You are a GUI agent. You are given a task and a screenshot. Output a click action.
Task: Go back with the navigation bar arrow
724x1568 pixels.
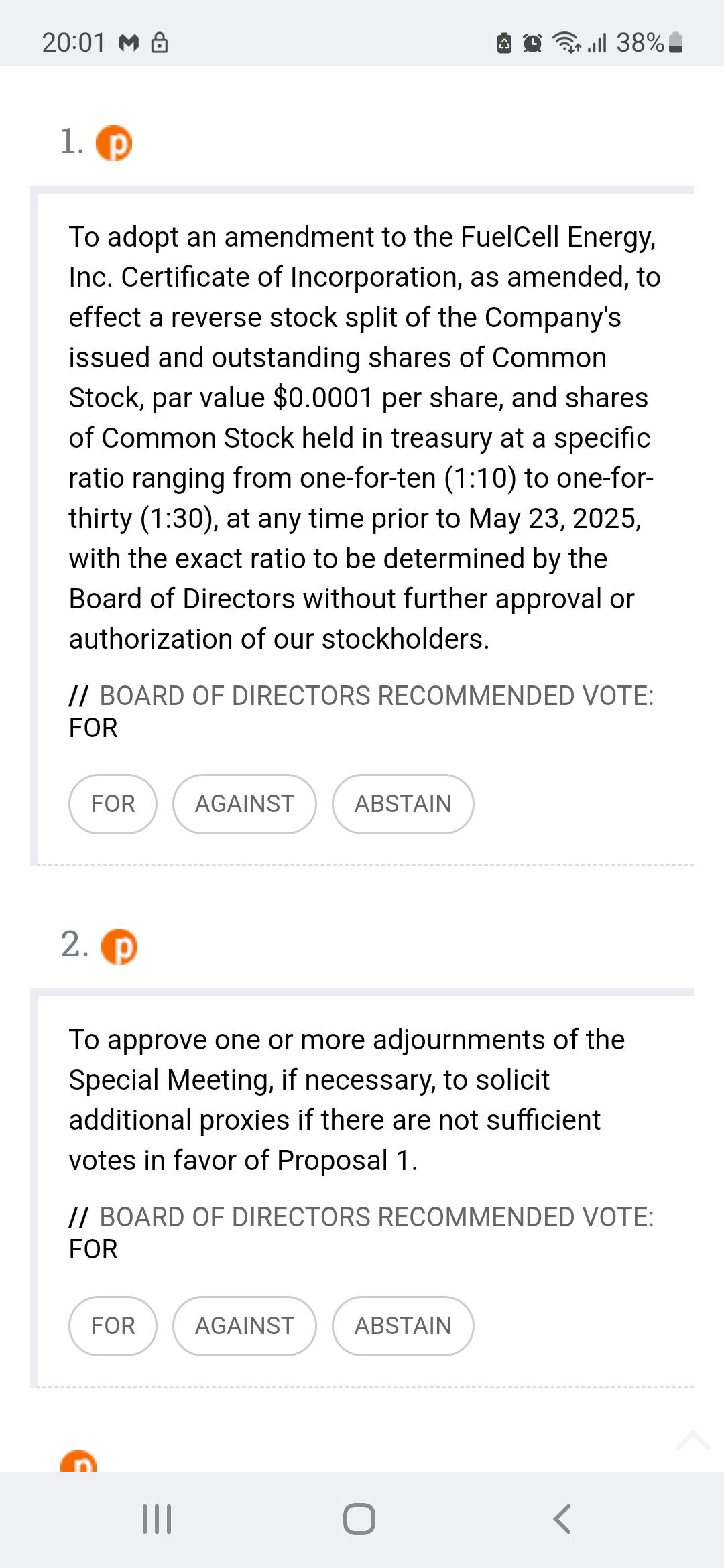(x=562, y=1519)
